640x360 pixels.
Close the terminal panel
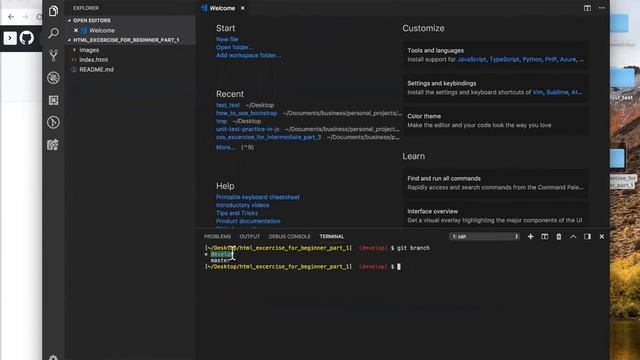pos(602,236)
